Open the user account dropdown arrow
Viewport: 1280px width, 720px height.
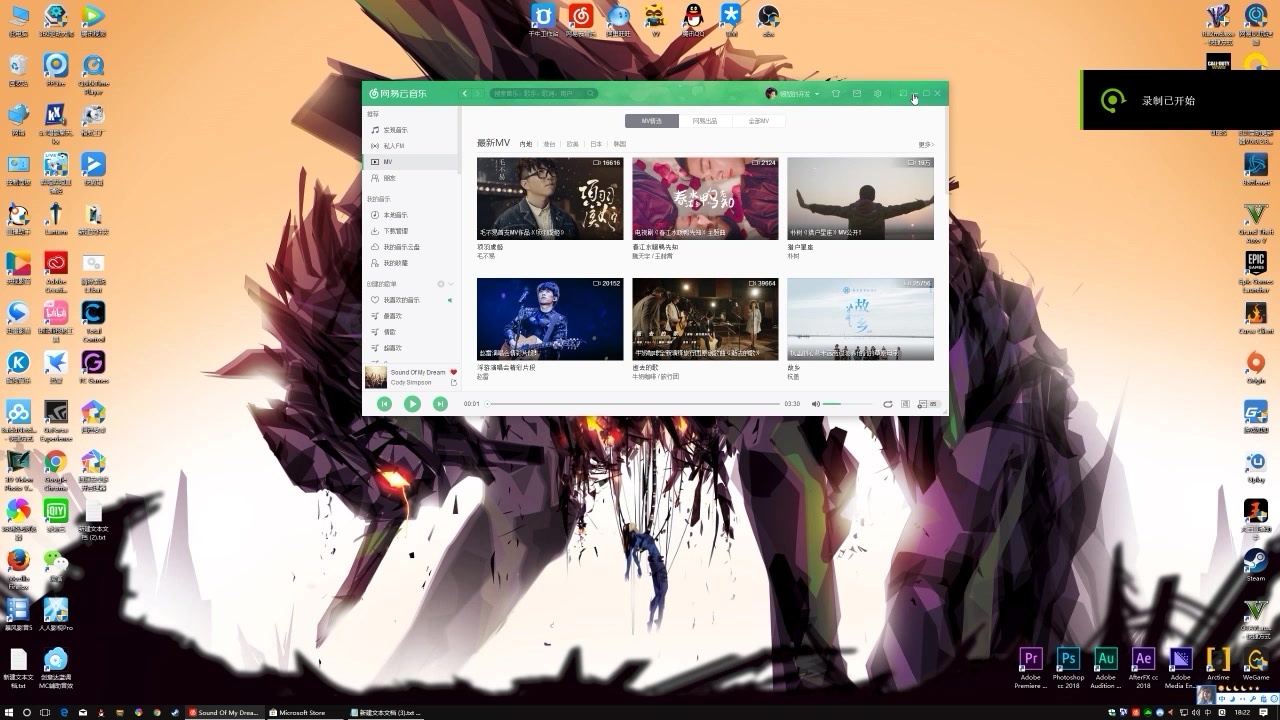[x=817, y=94]
